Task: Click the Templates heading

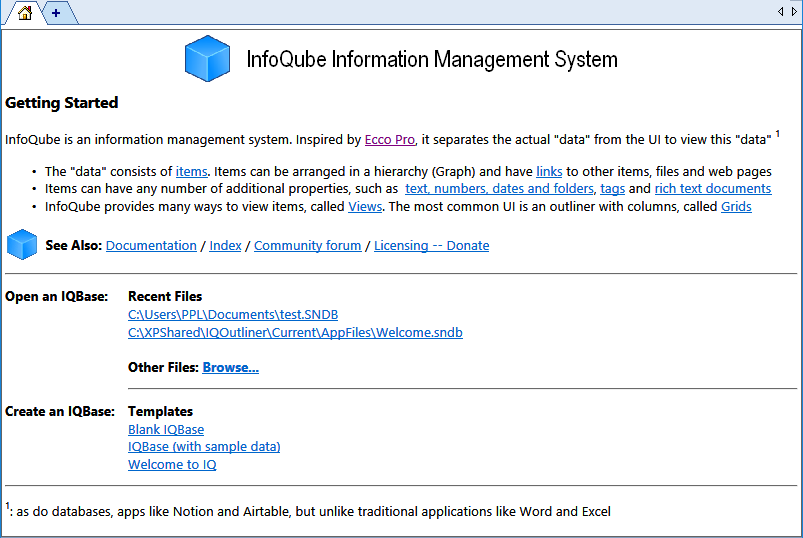Action: (x=160, y=412)
